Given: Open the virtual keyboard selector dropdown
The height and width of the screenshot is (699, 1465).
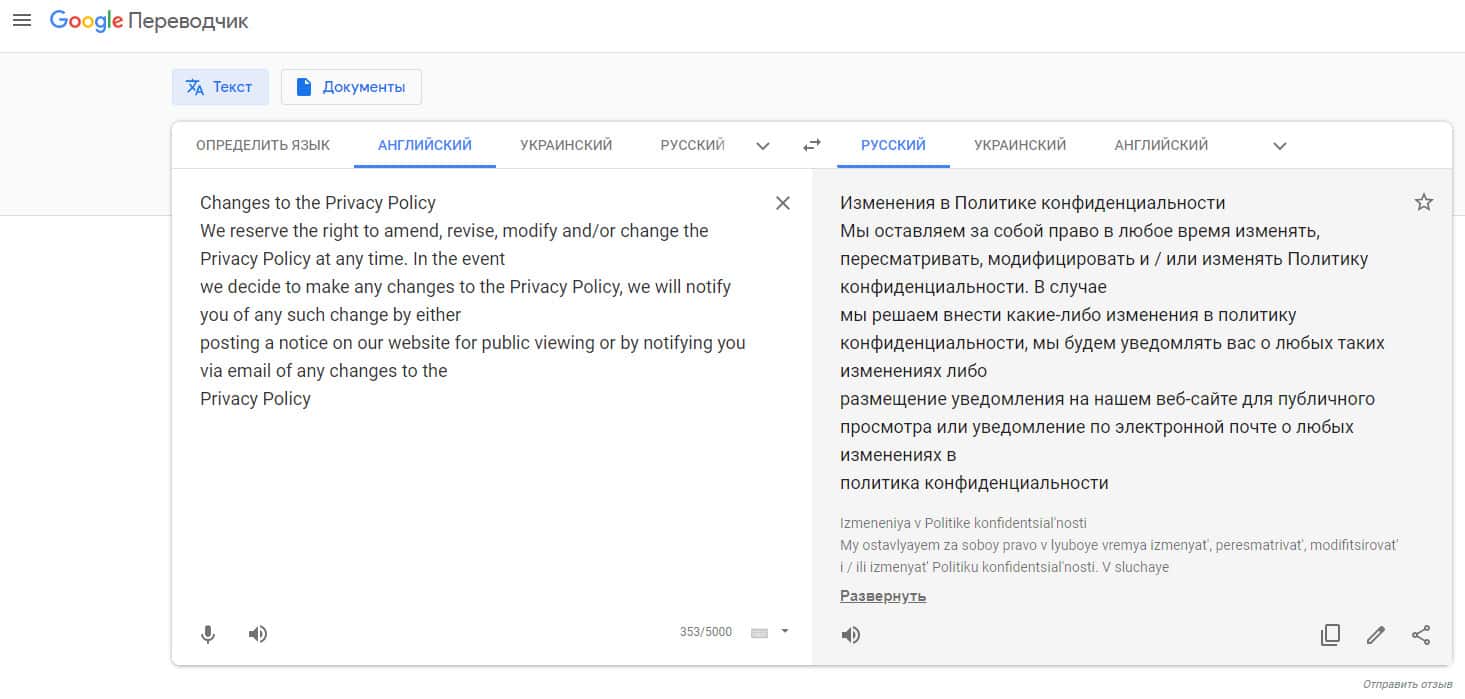Looking at the screenshot, I should click(x=785, y=631).
